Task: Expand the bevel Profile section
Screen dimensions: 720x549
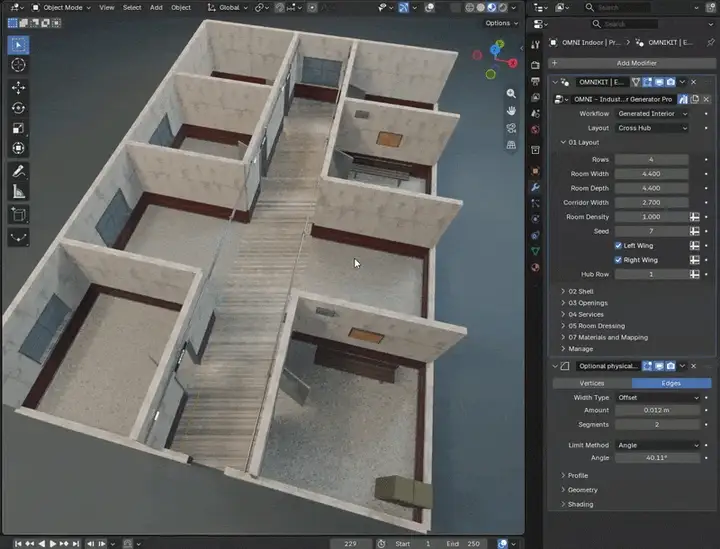Action: (574, 476)
